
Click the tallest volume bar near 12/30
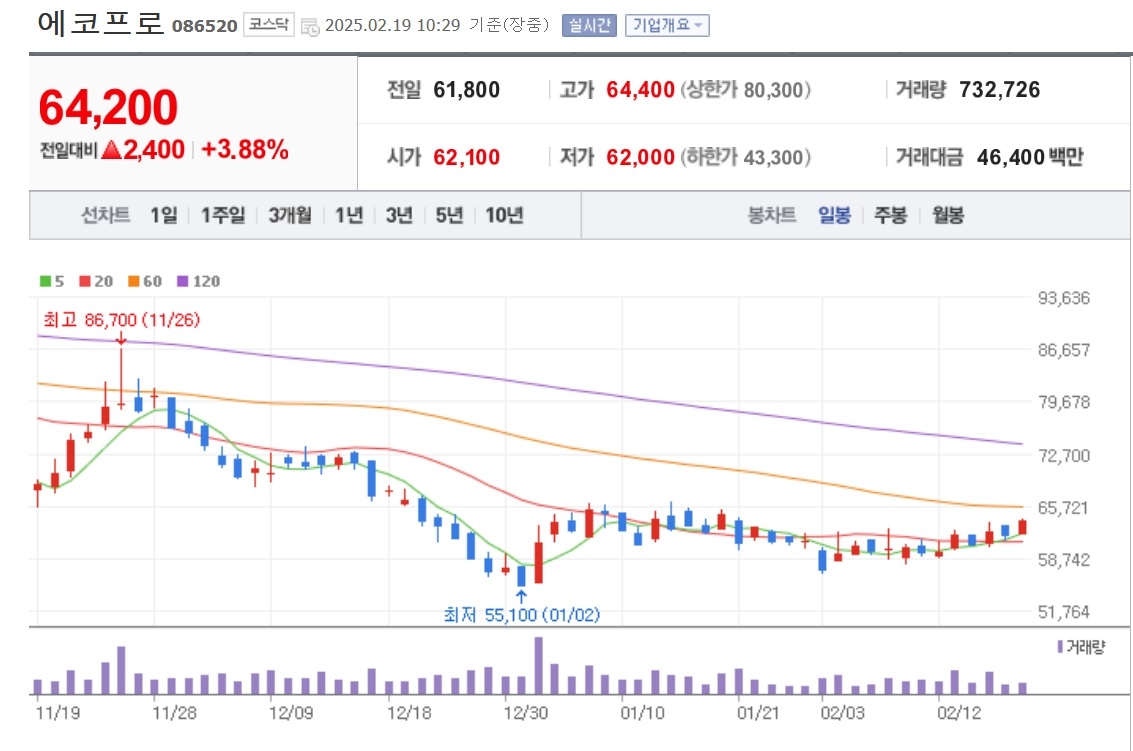(538, 666)
